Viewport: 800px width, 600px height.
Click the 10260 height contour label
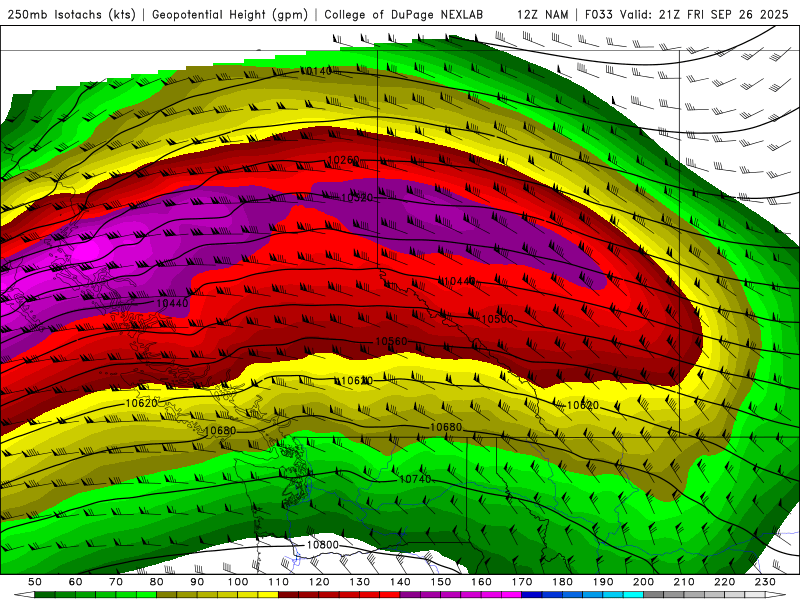coord(343,160)
